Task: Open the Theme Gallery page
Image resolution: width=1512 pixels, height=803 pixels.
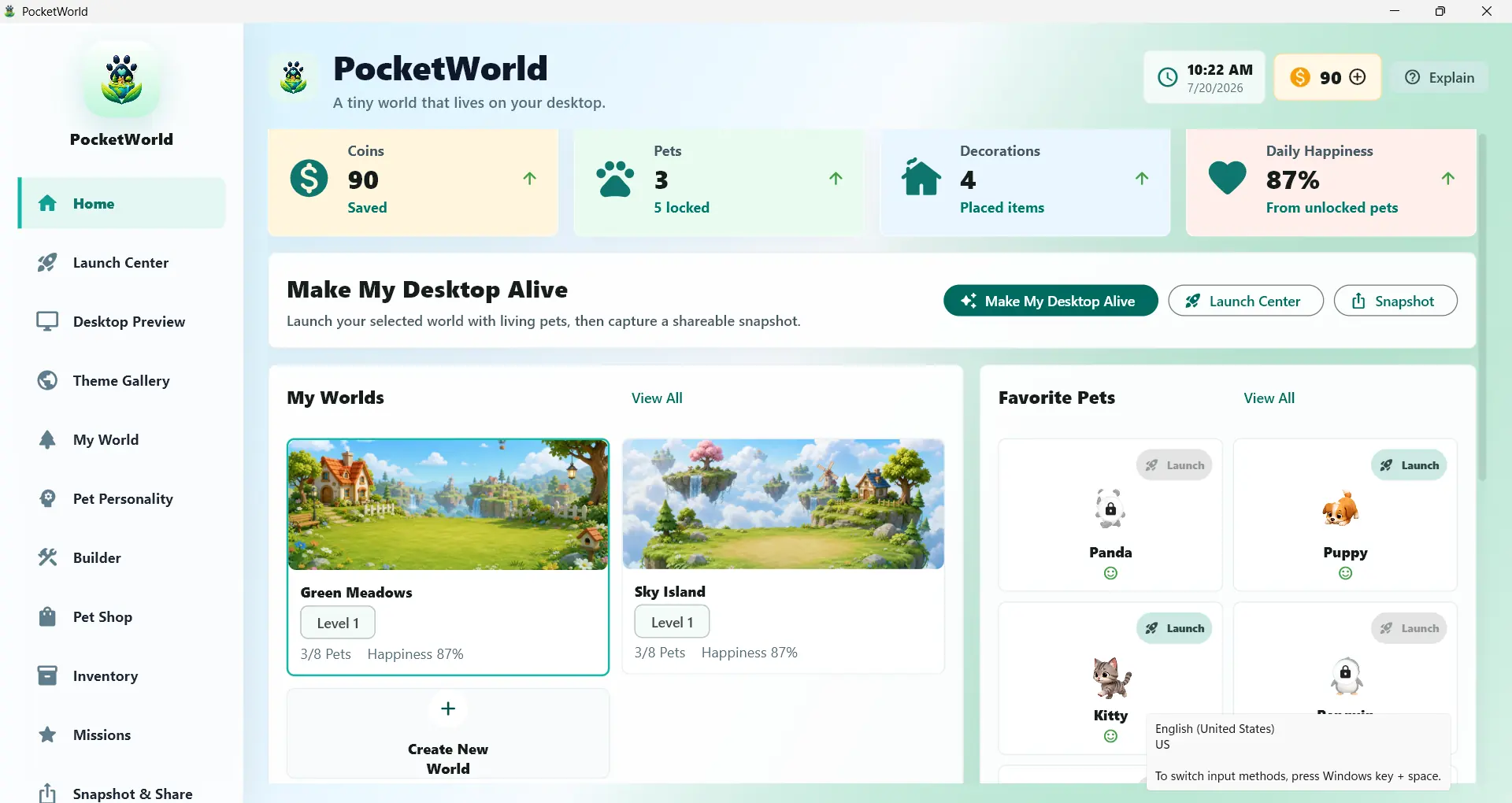Action: (122, 381)
